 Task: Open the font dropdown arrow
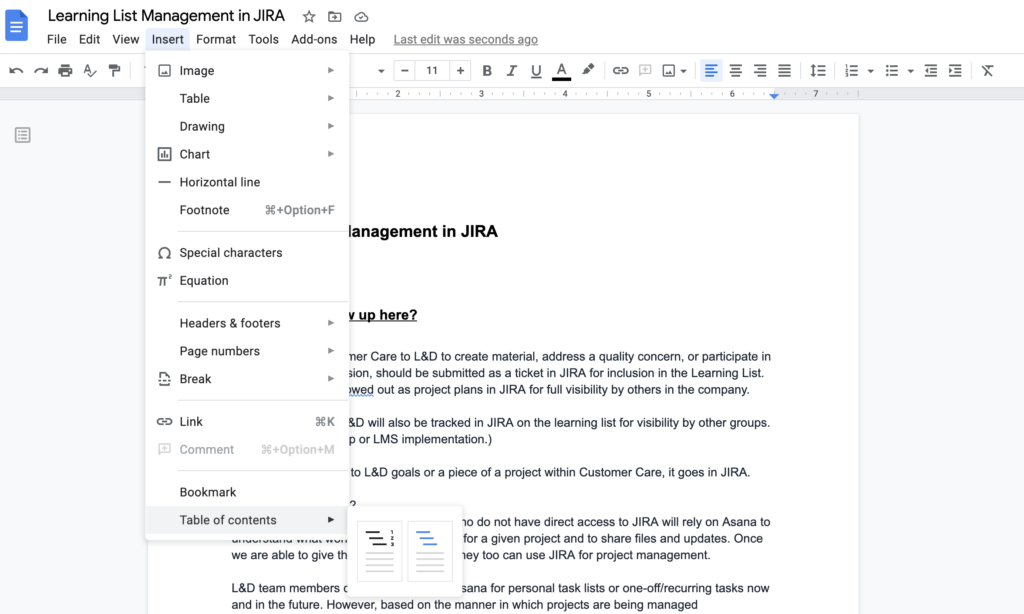[x=381, y=71]
